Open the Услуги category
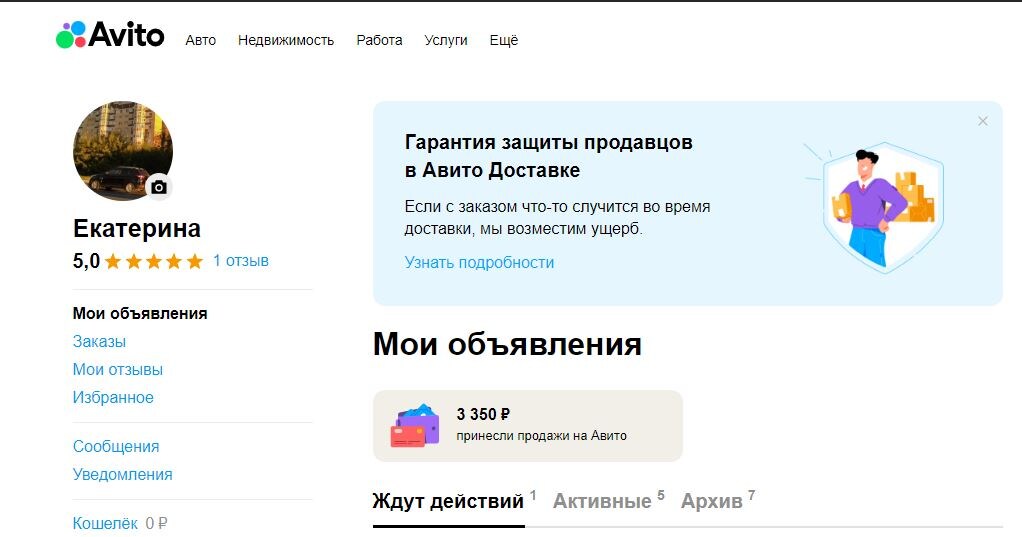This screenshot has height=537, width=1022. 446,40
